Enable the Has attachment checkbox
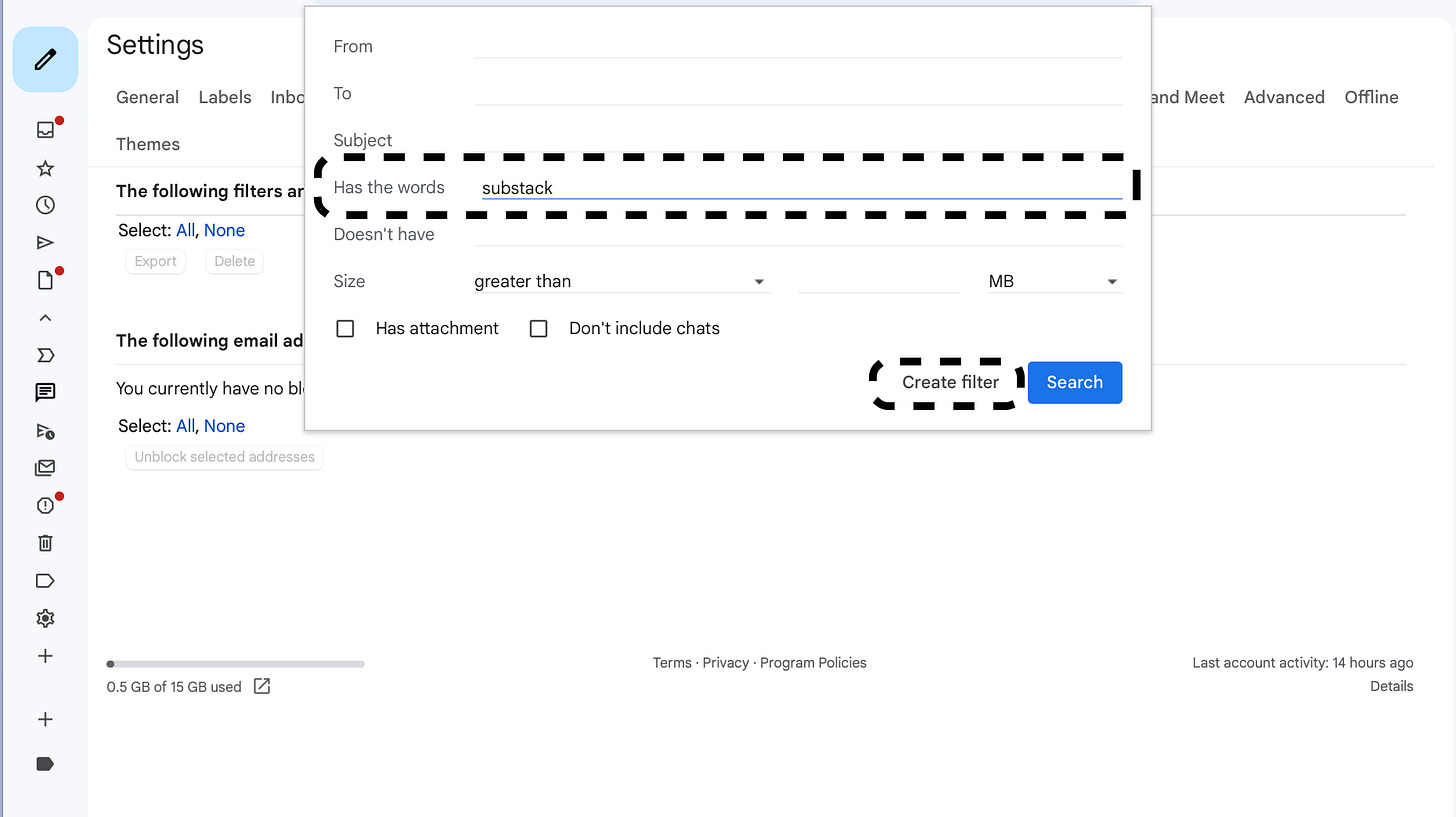 (x=345, y=328)
